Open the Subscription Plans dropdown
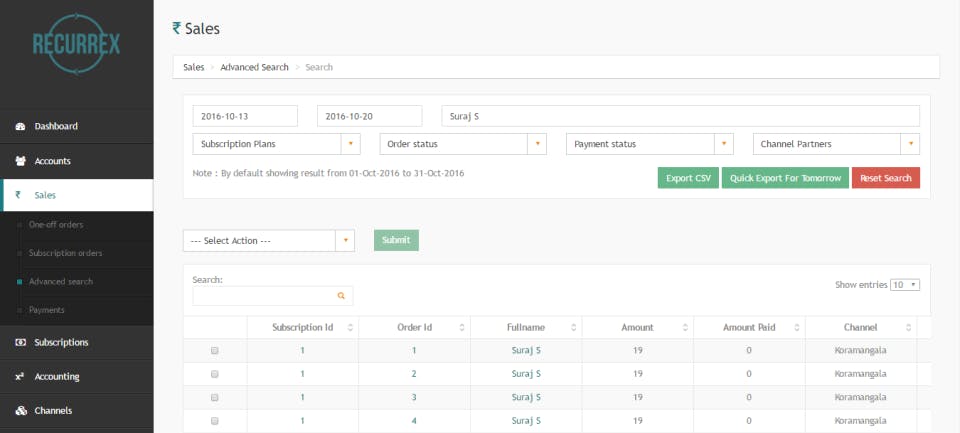This screenshot has height=433, width=960. [x=276, y=144]
